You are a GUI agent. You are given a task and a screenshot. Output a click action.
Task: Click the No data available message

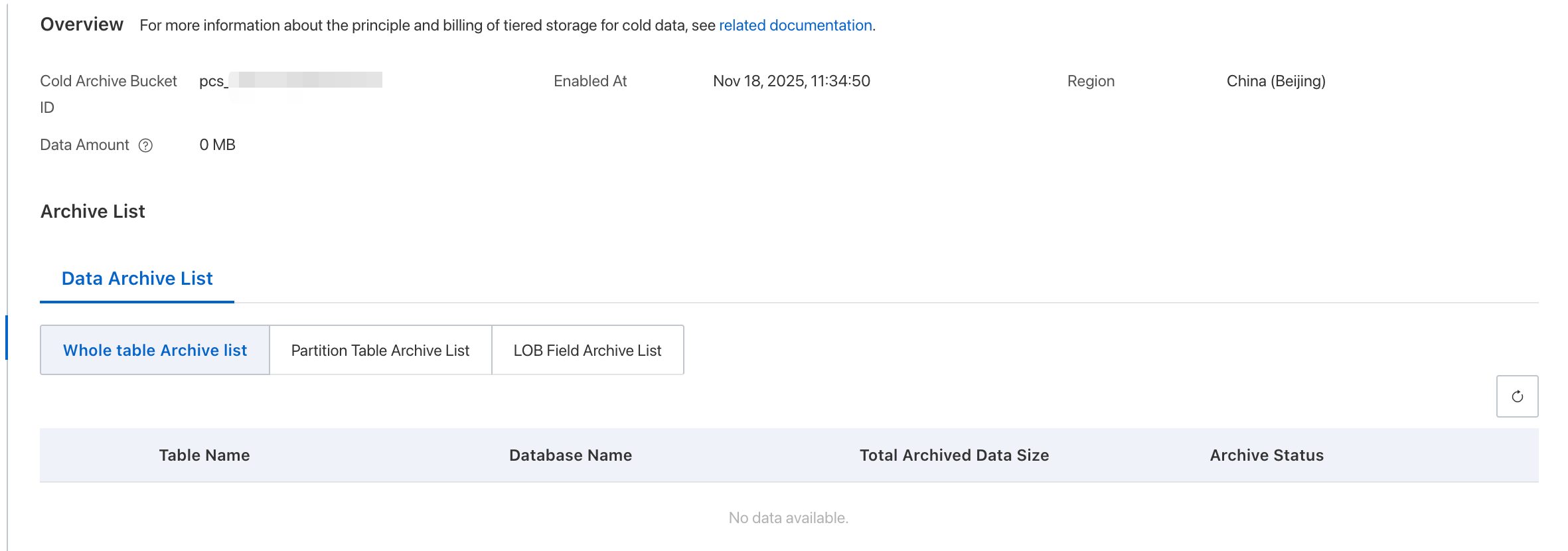click(789, 518)
